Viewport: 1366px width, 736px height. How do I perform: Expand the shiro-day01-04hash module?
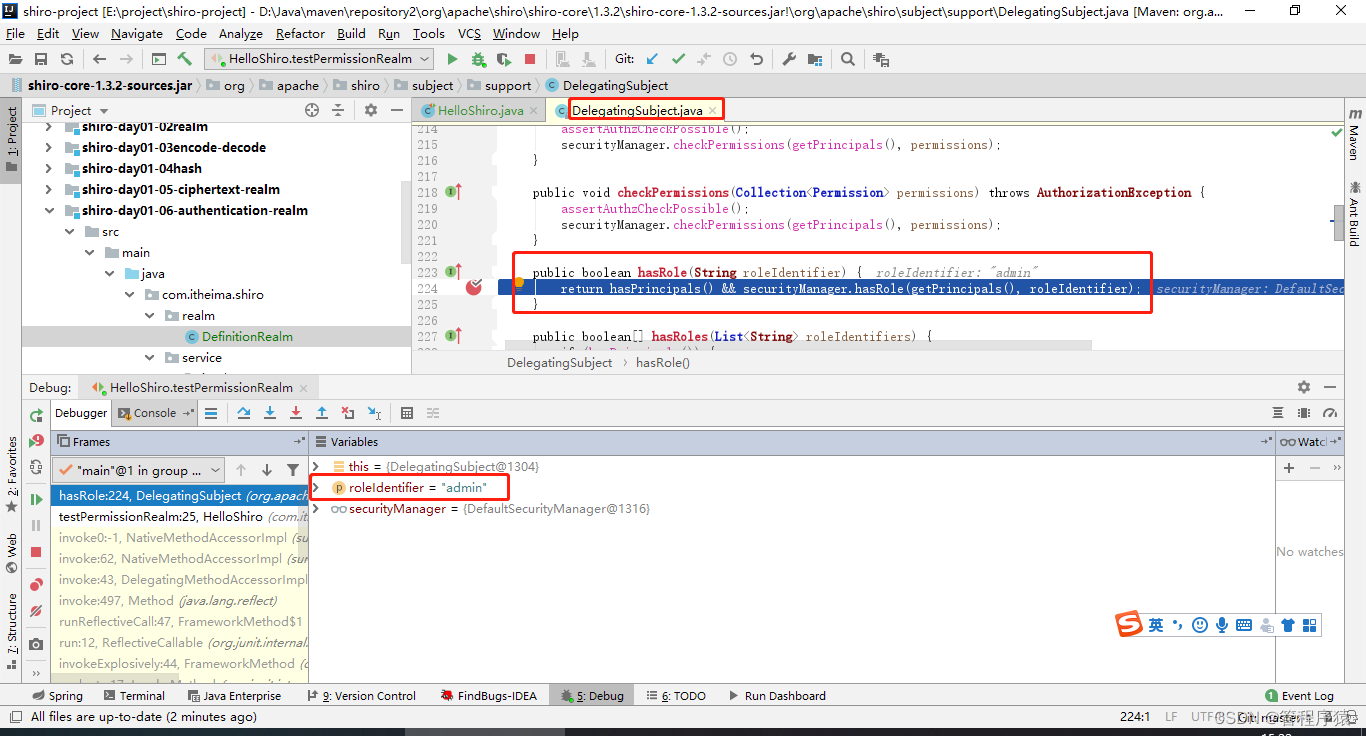tap(48, 169)
